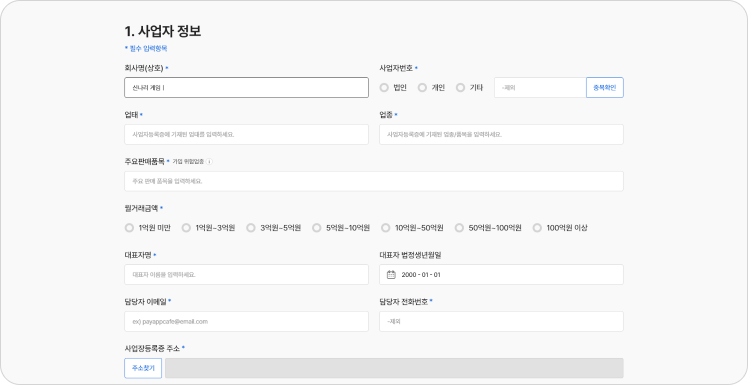Select the 기타 radio button
Image resolution: width=748 pixels, height=385 pixels.
(460, 88)
